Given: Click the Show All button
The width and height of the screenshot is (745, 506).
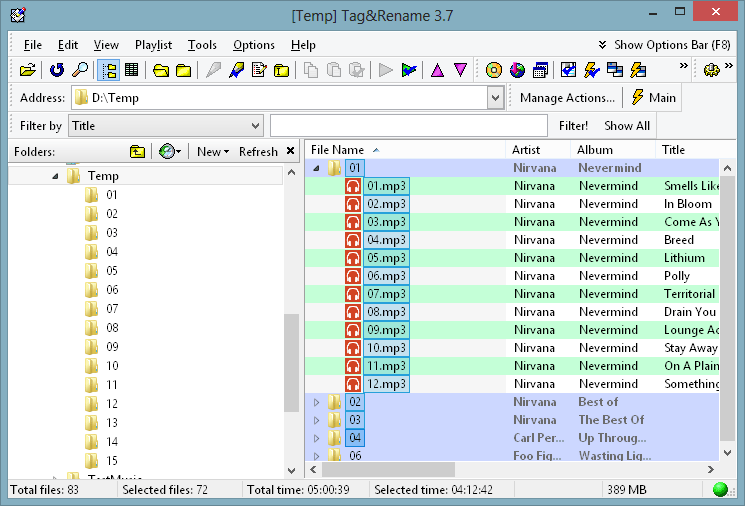Looking at the screenshot, I should click(627, 126).
